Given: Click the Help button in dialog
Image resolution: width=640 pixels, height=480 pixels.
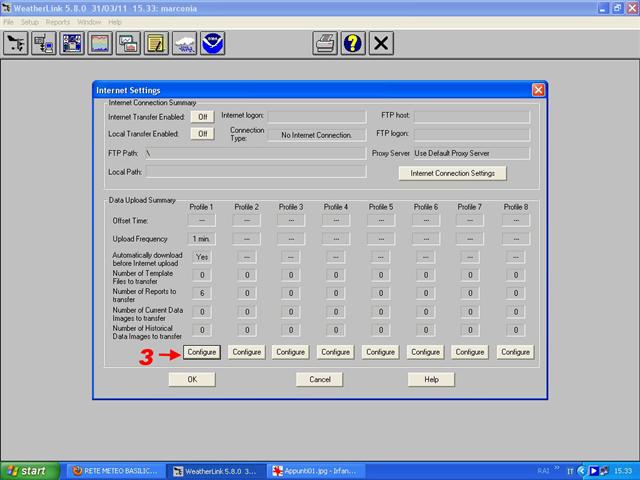Looking at the screenshot, I should click(x=431, y=379).
